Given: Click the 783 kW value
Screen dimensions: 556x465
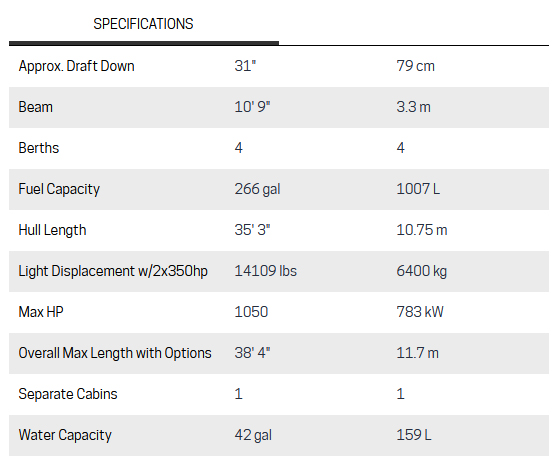Looking at the screenshot, I should click(420, 312).
